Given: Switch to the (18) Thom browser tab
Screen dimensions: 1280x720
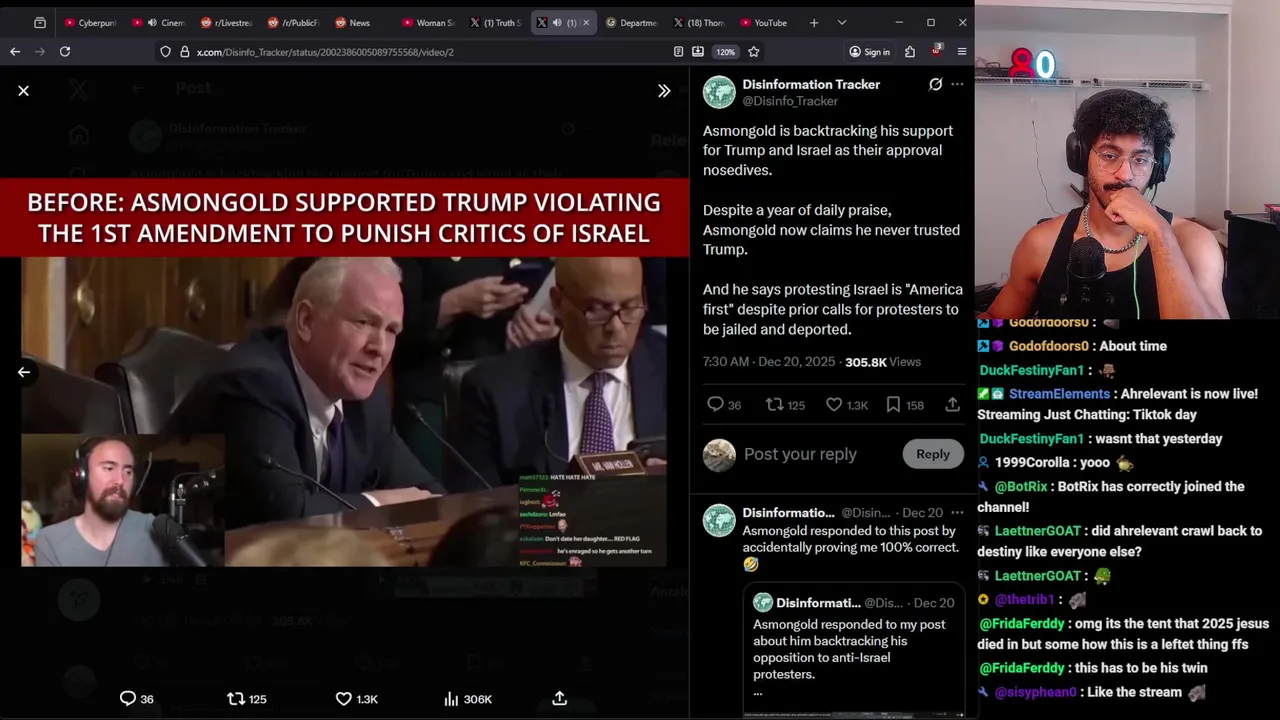Looking at the screenshot, I should (x=699, y=22).
